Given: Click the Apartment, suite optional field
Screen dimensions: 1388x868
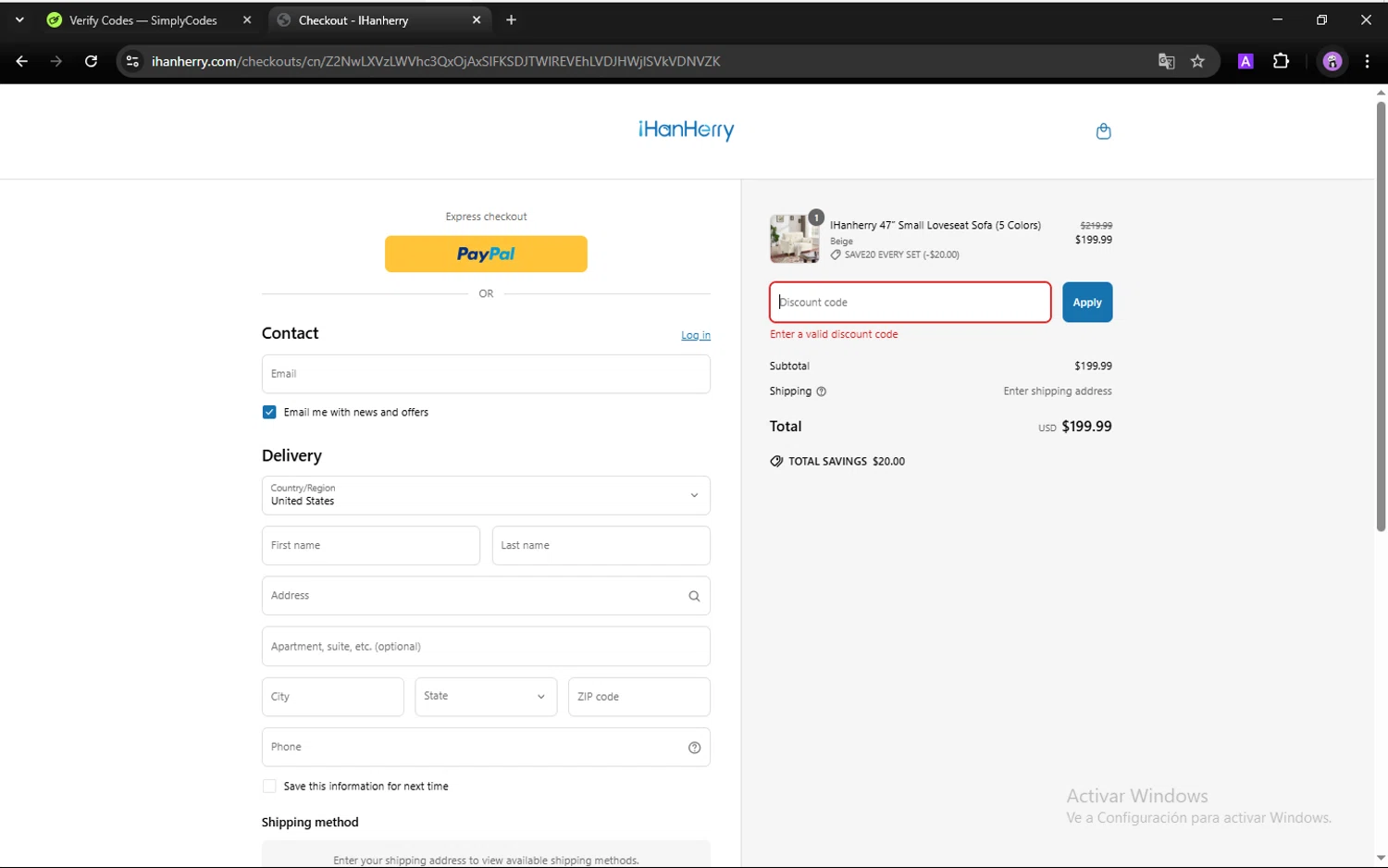Looking at the screenshot, I should pyautogui.click(x=486, y=647).
